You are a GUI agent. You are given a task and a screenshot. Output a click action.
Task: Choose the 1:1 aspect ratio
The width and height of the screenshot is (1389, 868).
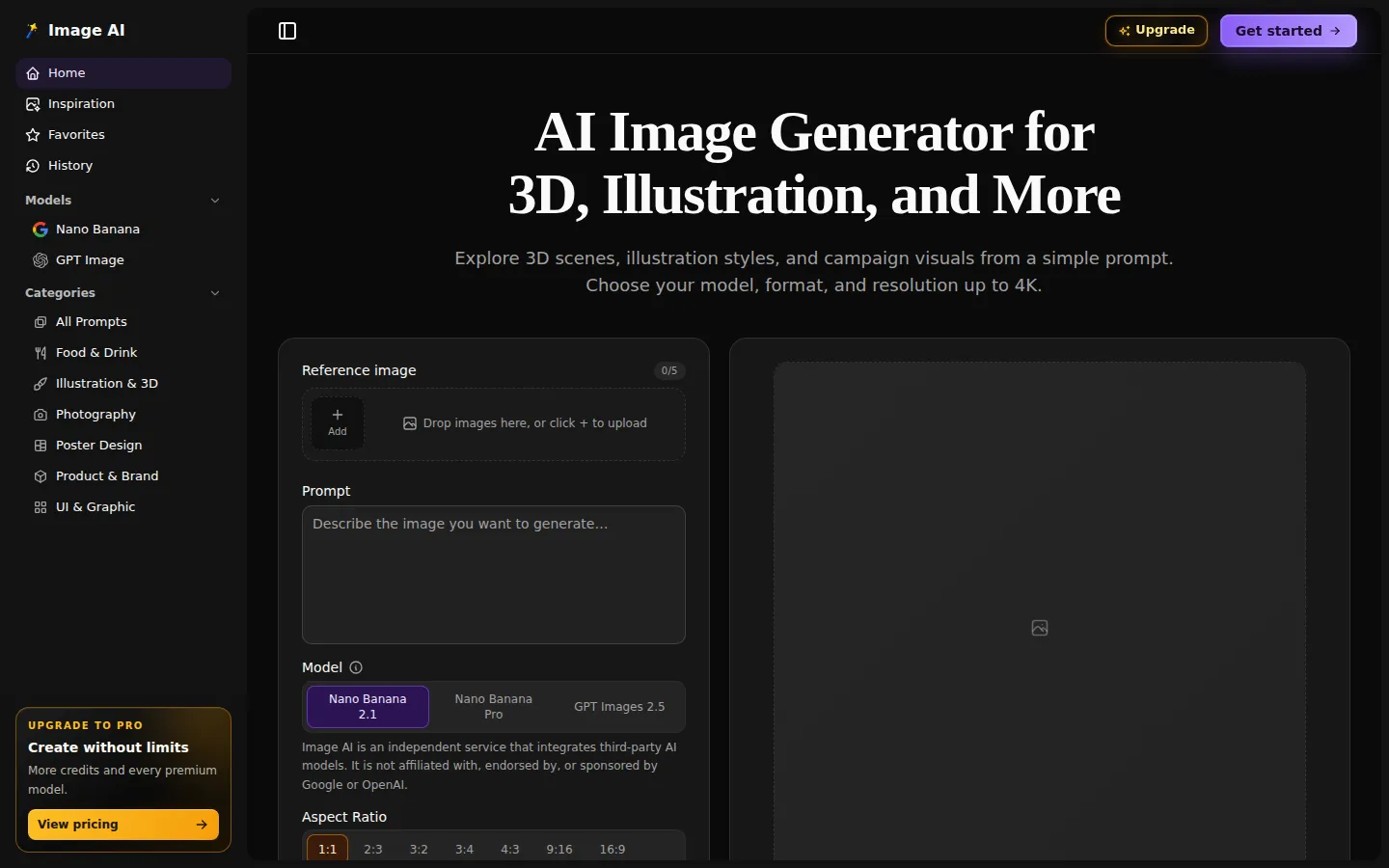(x=328, y=850)
